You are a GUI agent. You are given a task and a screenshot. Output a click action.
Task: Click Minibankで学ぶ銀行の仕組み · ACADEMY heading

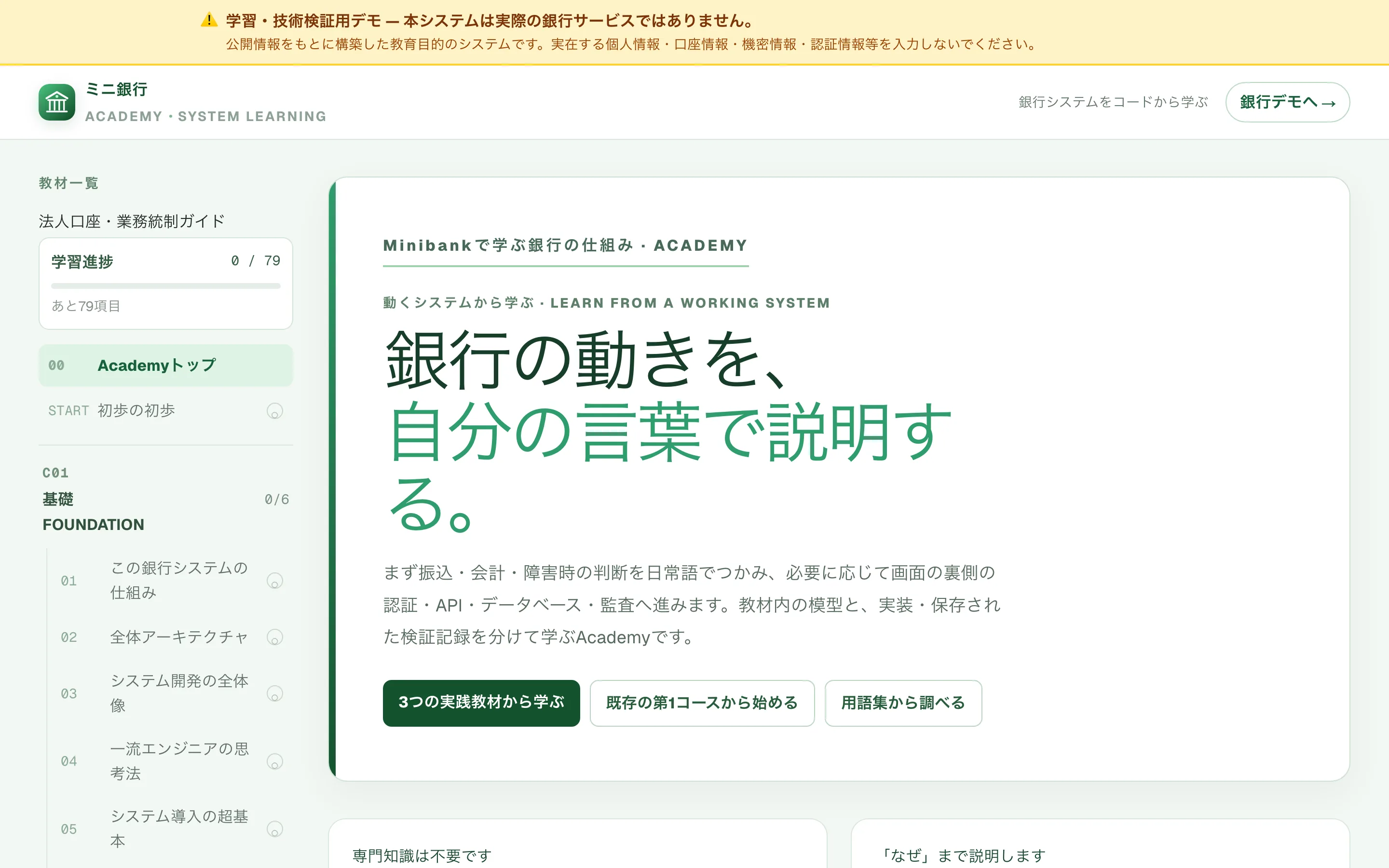[x=565, y=246]
